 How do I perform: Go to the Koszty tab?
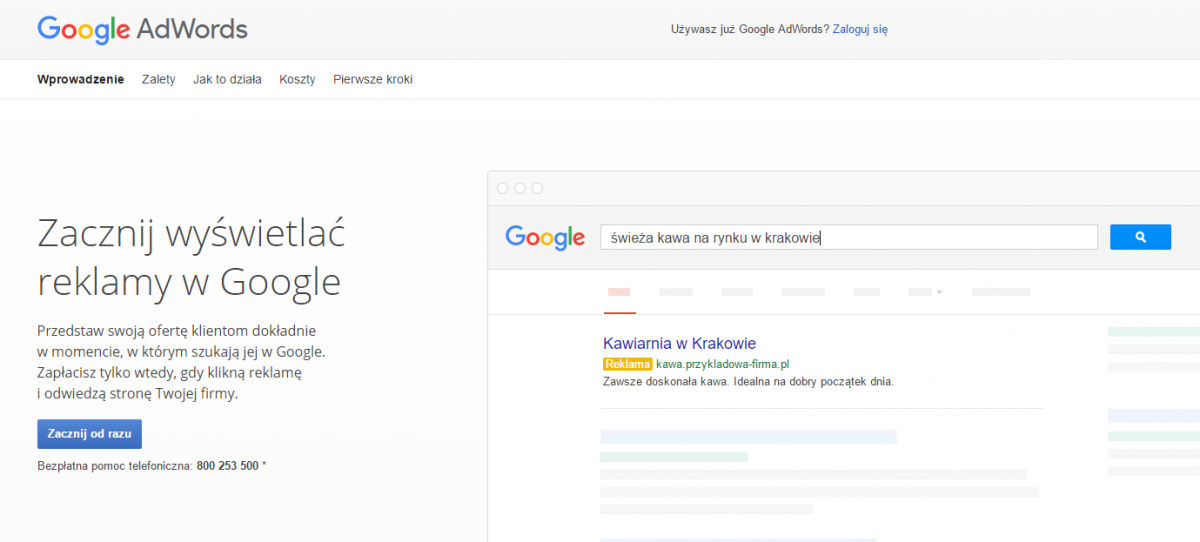click(x=297, y=79)
